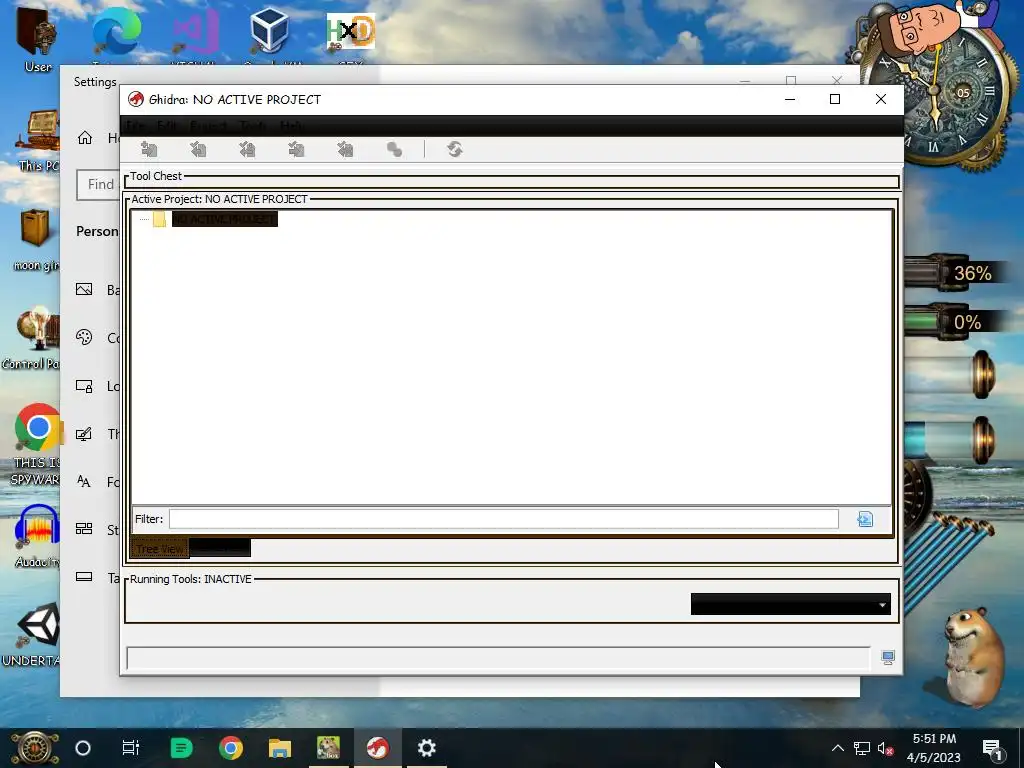The width and height of the screenshot is (1024, 768).
Task: Click the Check Out file toolbar icon
Action: (x=198, y=150)
